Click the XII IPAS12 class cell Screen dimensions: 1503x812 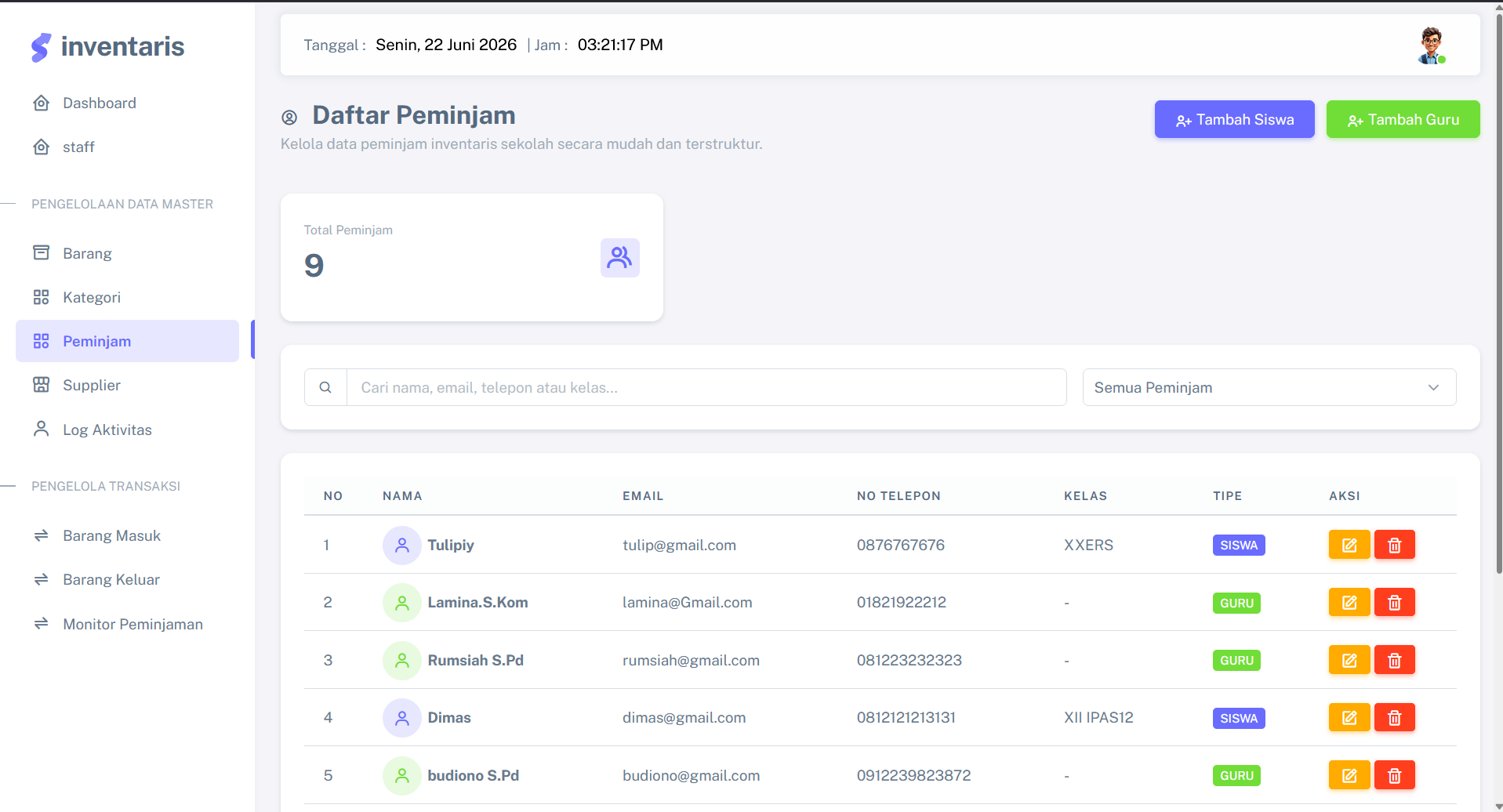(x=1098, y=717)
